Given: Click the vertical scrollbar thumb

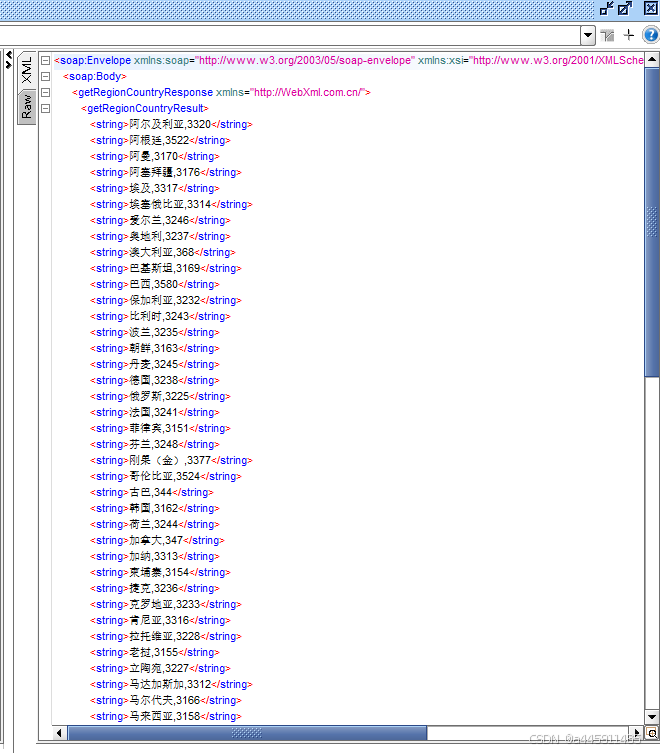Looking at the screenshot, I should (652, 222).
